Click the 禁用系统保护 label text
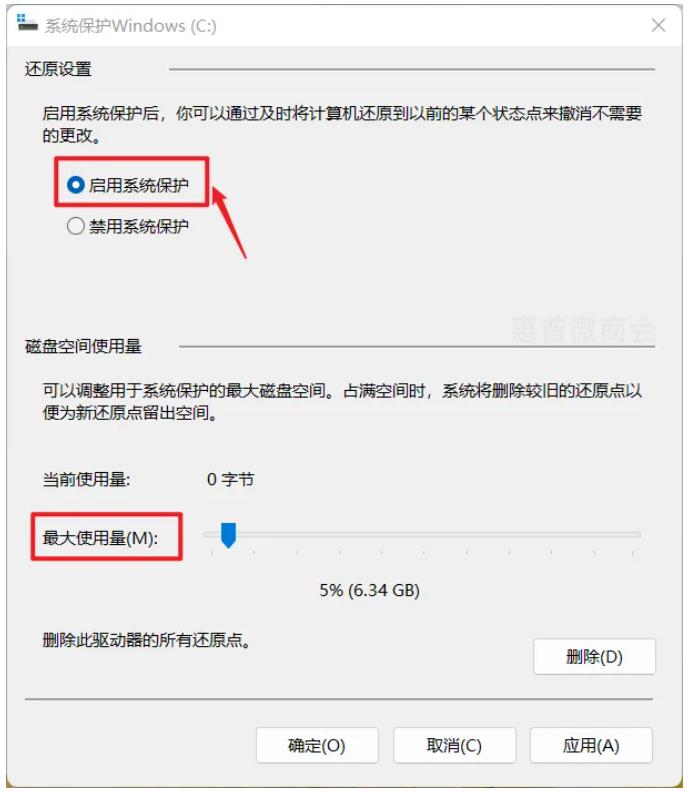 tap(138, 226)
